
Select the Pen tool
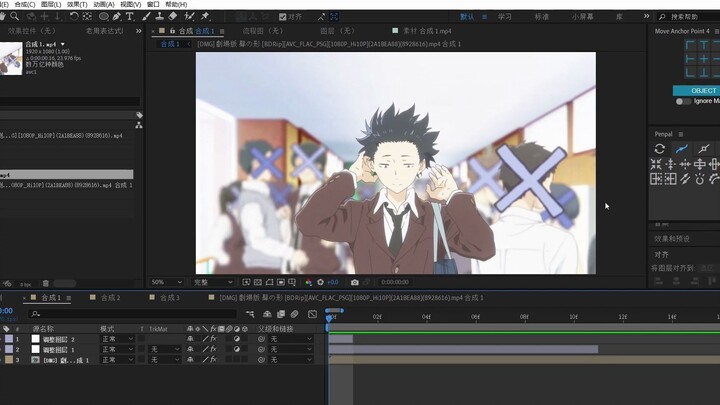tap(117, 17)
